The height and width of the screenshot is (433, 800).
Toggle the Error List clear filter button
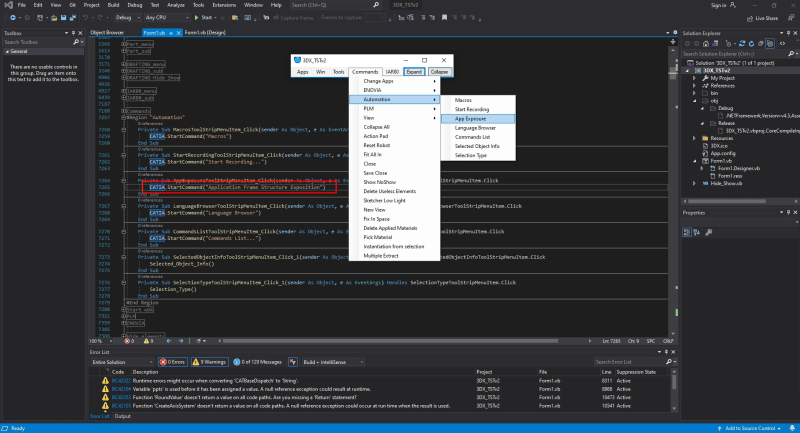[x=293, y=362]
